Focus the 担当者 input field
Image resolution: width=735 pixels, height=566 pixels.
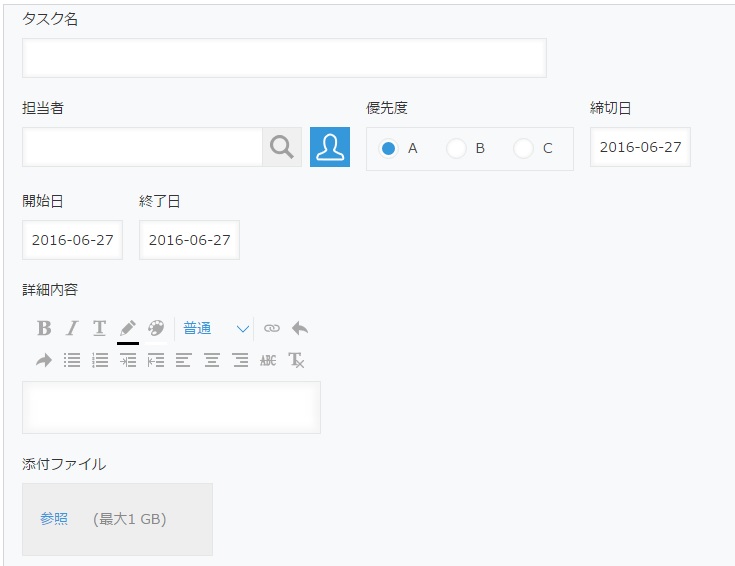tap(142, 147)
